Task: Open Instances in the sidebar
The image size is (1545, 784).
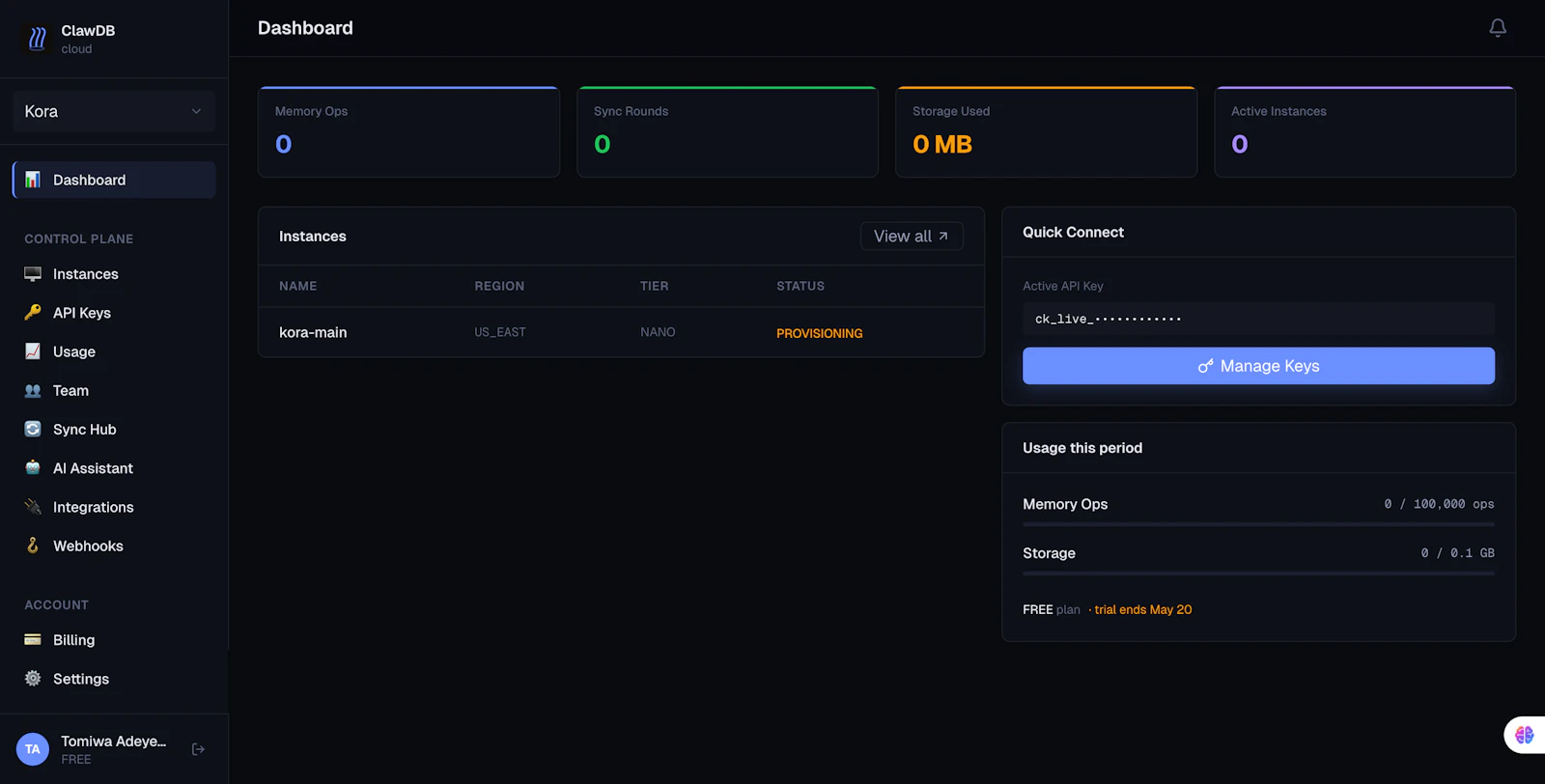Action: click(114, 274)
